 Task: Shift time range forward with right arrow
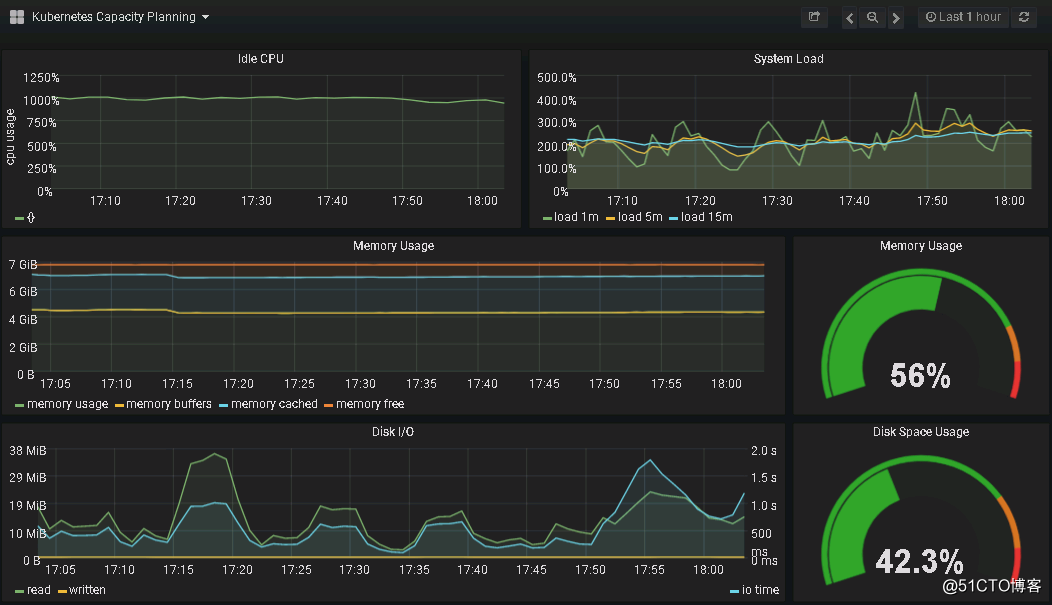point(896,17)
